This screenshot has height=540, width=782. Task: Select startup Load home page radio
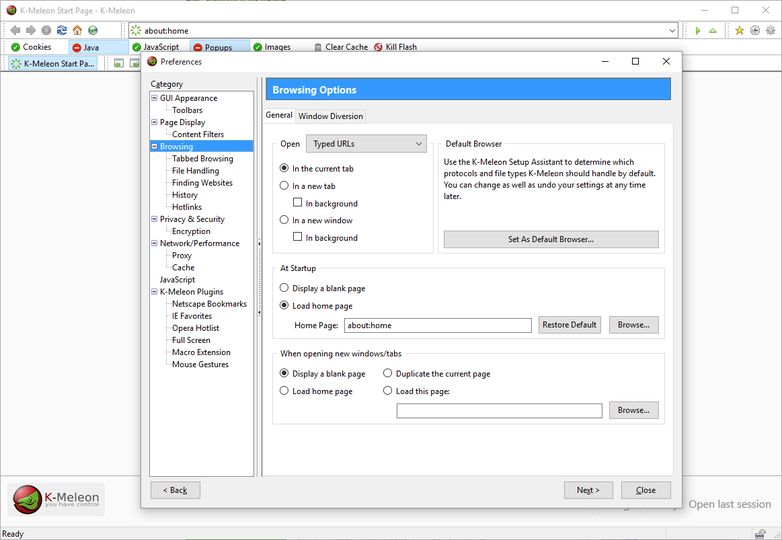[284, 305]
